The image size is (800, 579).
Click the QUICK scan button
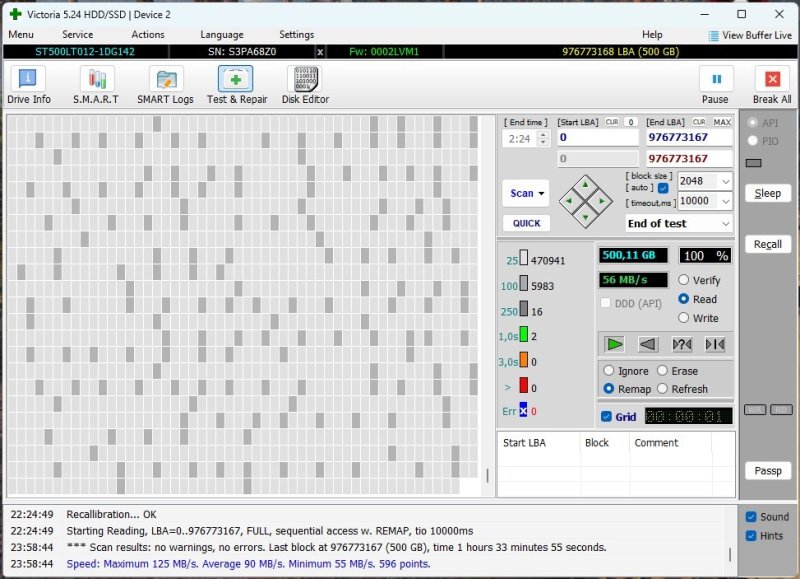click(x=526, y=223)
